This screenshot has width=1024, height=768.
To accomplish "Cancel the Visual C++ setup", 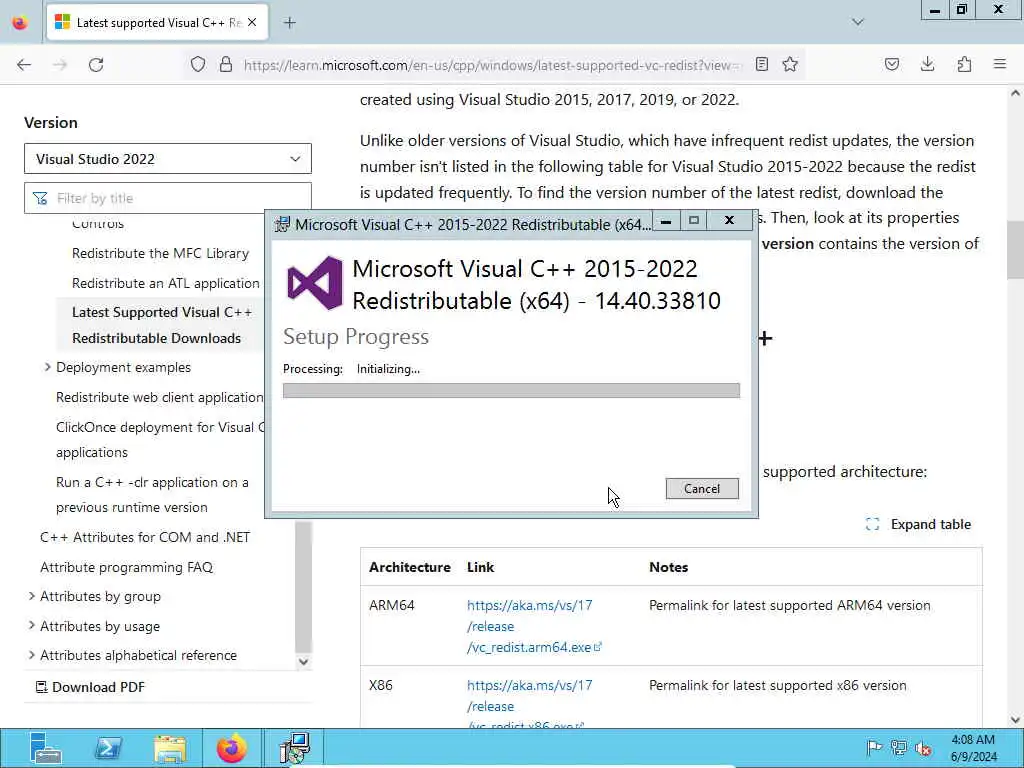I will tap(702, 488).
